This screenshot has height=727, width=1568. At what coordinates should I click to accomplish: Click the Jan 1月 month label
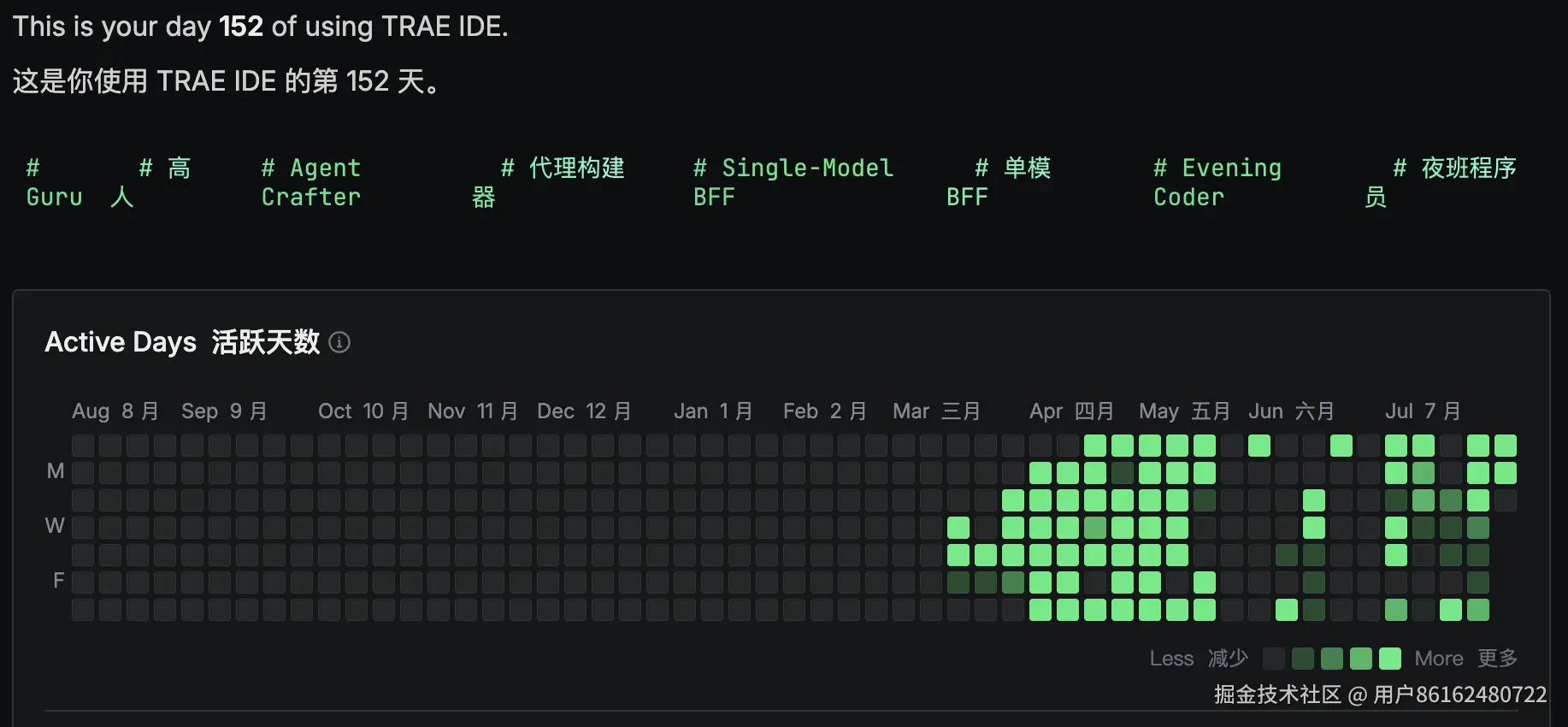713,411
